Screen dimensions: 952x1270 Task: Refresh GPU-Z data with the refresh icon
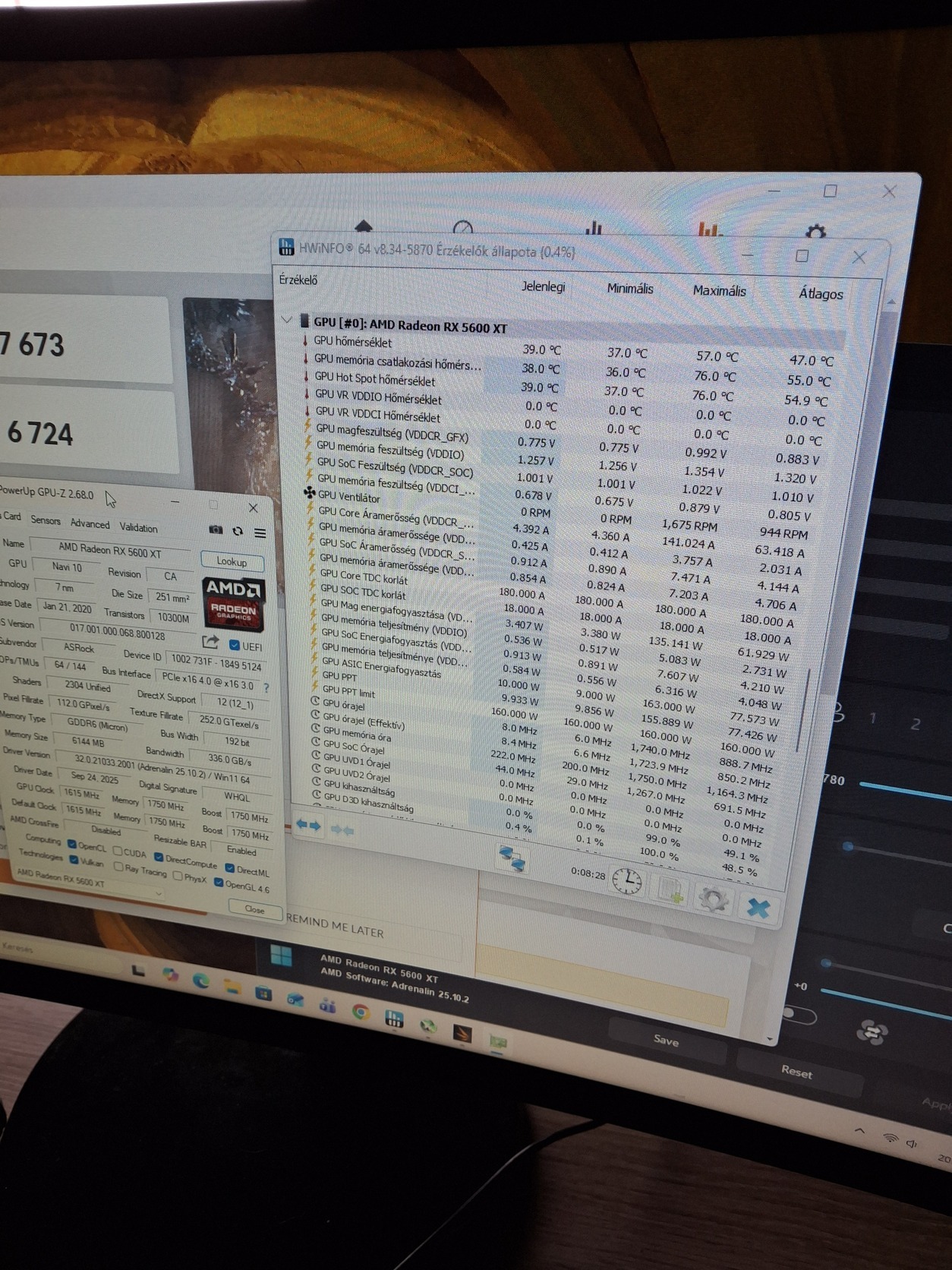[238, 531]
